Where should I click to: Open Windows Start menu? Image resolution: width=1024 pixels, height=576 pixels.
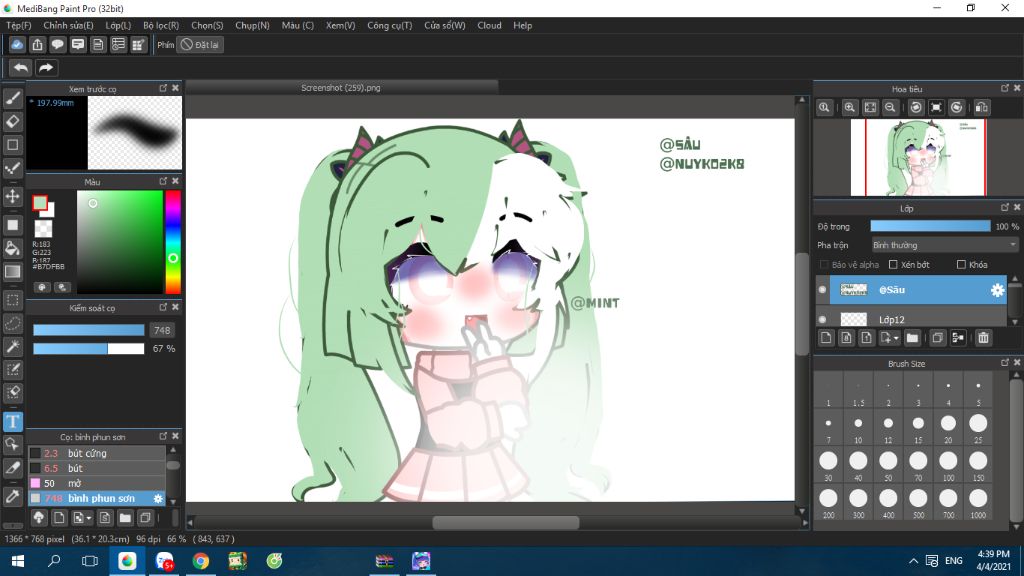(18, 561)
